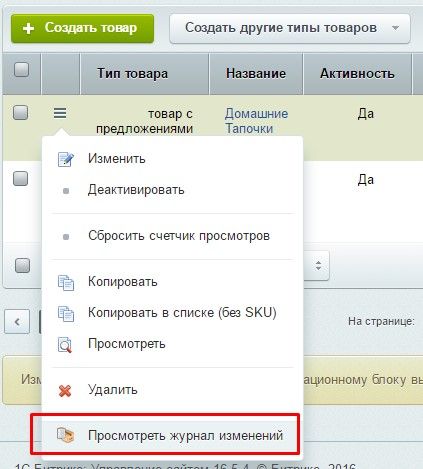Click the change journal icon
The width and height of the screenshot is (423, 469).
(65, 435)
